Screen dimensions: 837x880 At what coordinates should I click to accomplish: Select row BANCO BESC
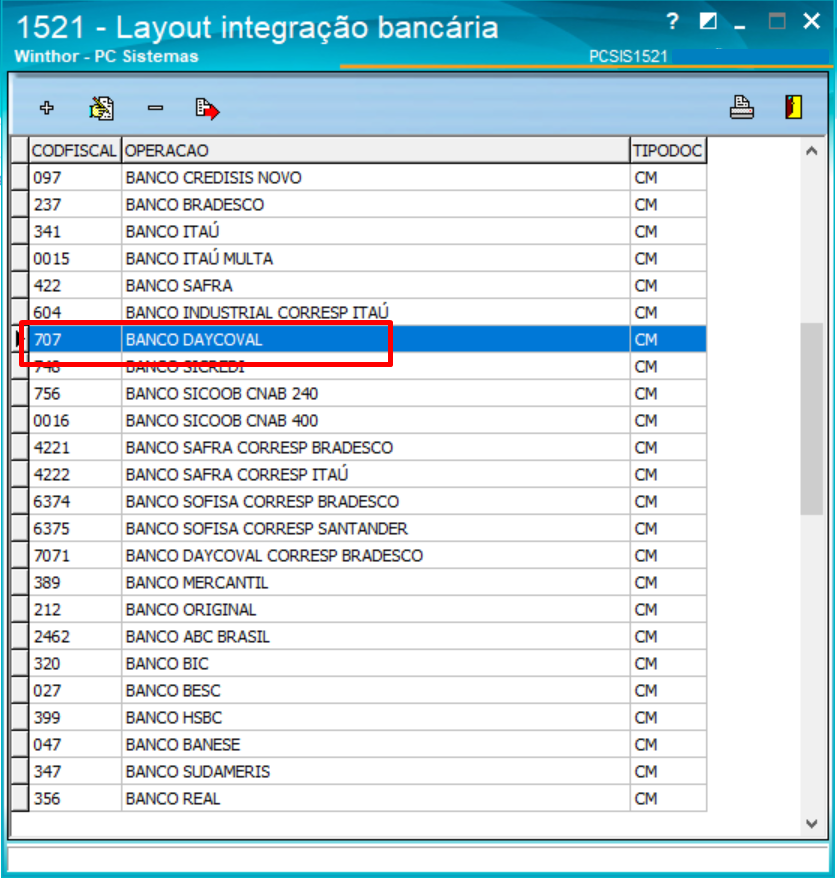pos(358,690)
